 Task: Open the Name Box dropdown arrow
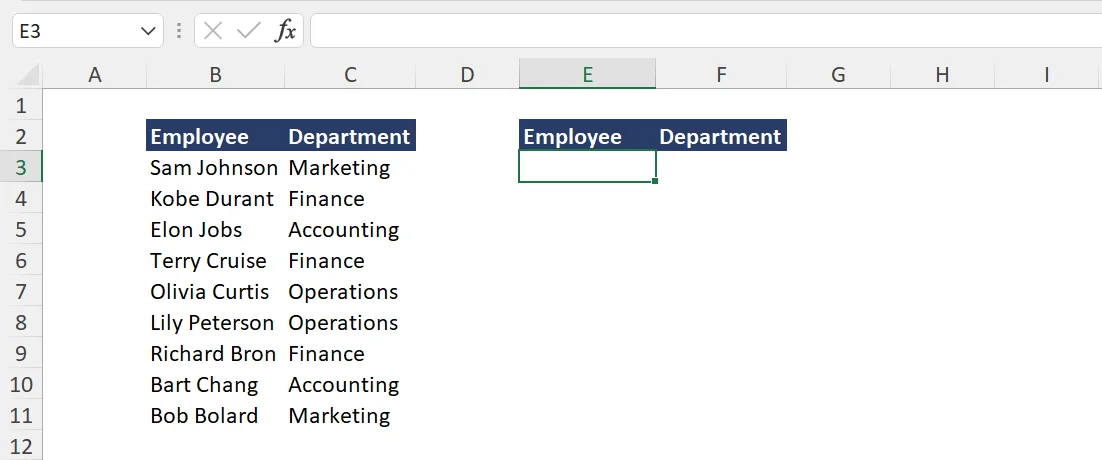point(148,32)
